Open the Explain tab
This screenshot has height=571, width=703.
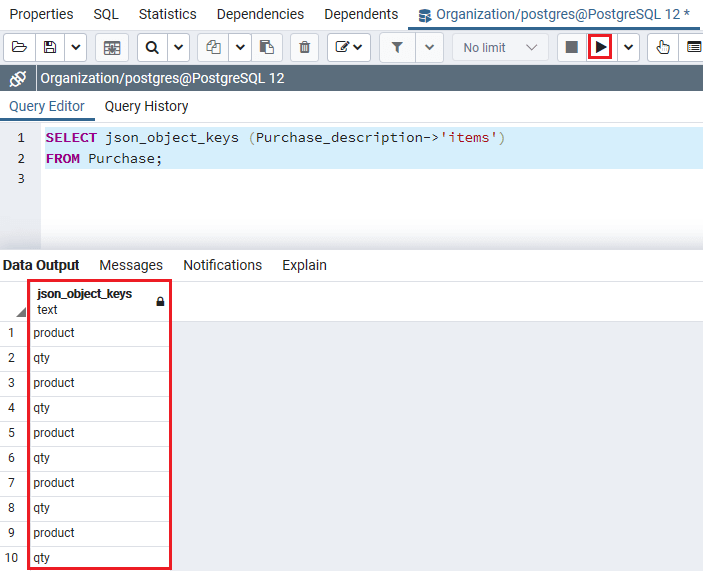pos(304,265)
